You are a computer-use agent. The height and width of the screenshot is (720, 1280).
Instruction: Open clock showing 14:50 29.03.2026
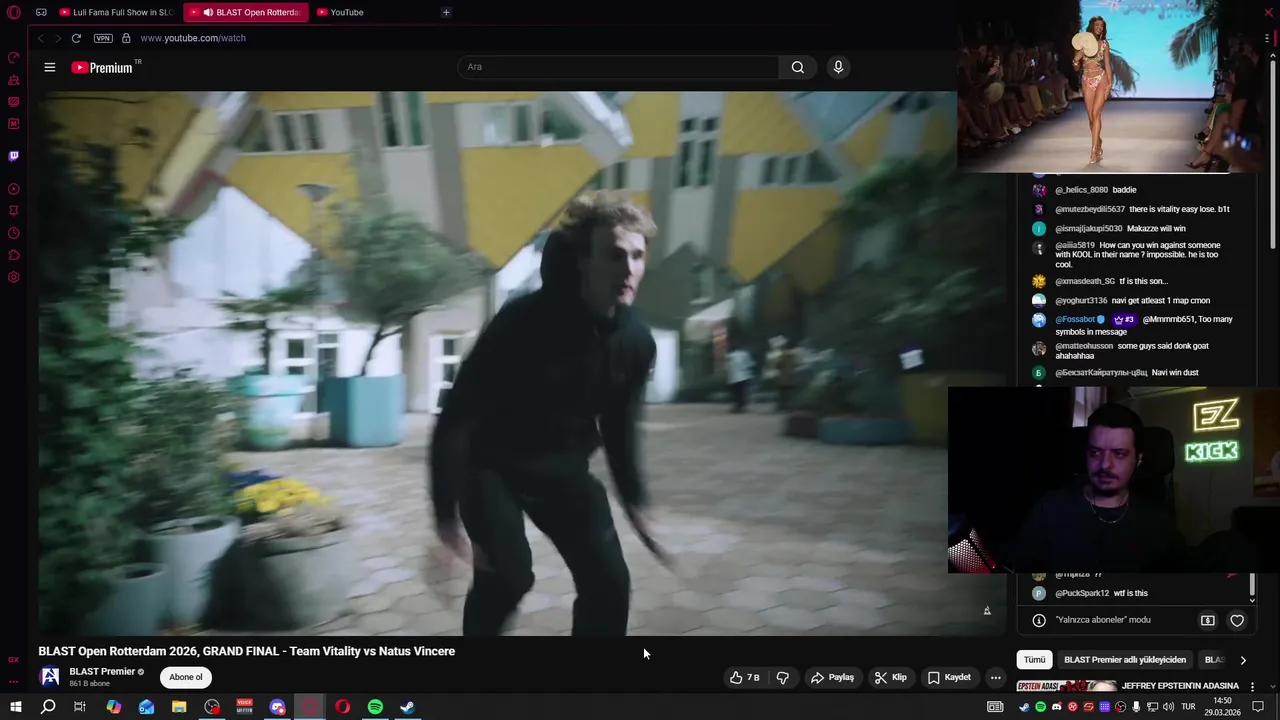[1222, 707]
